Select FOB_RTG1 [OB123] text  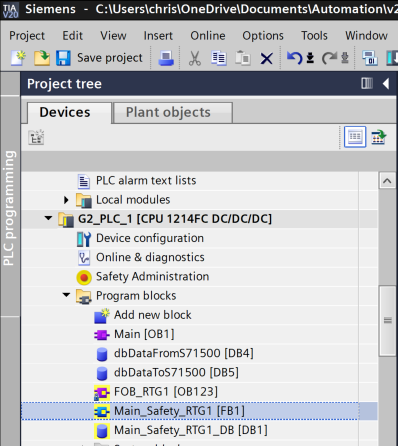166,392
